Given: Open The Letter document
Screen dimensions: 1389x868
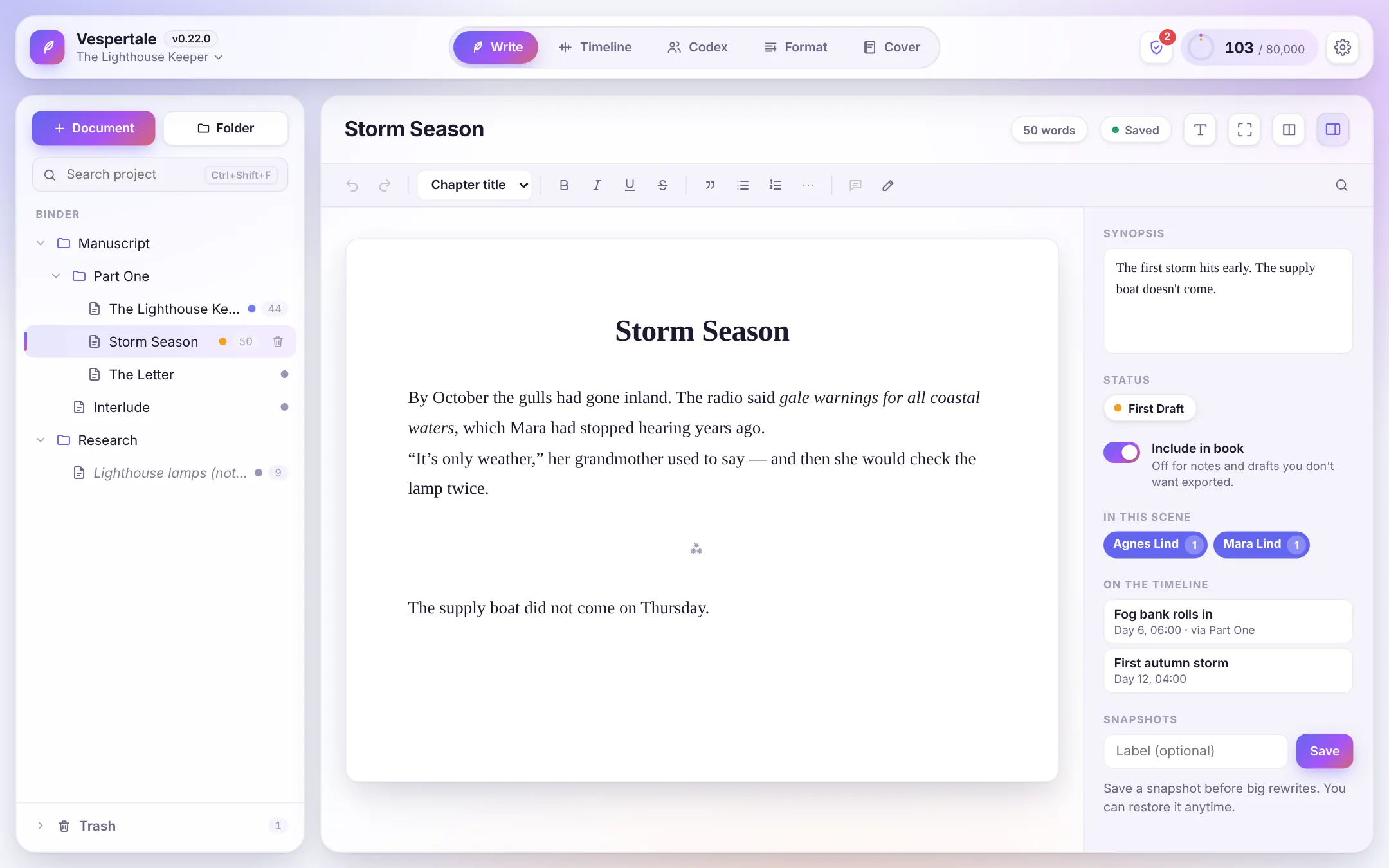Looking at the screenshot, I should (x=159, y=374).
